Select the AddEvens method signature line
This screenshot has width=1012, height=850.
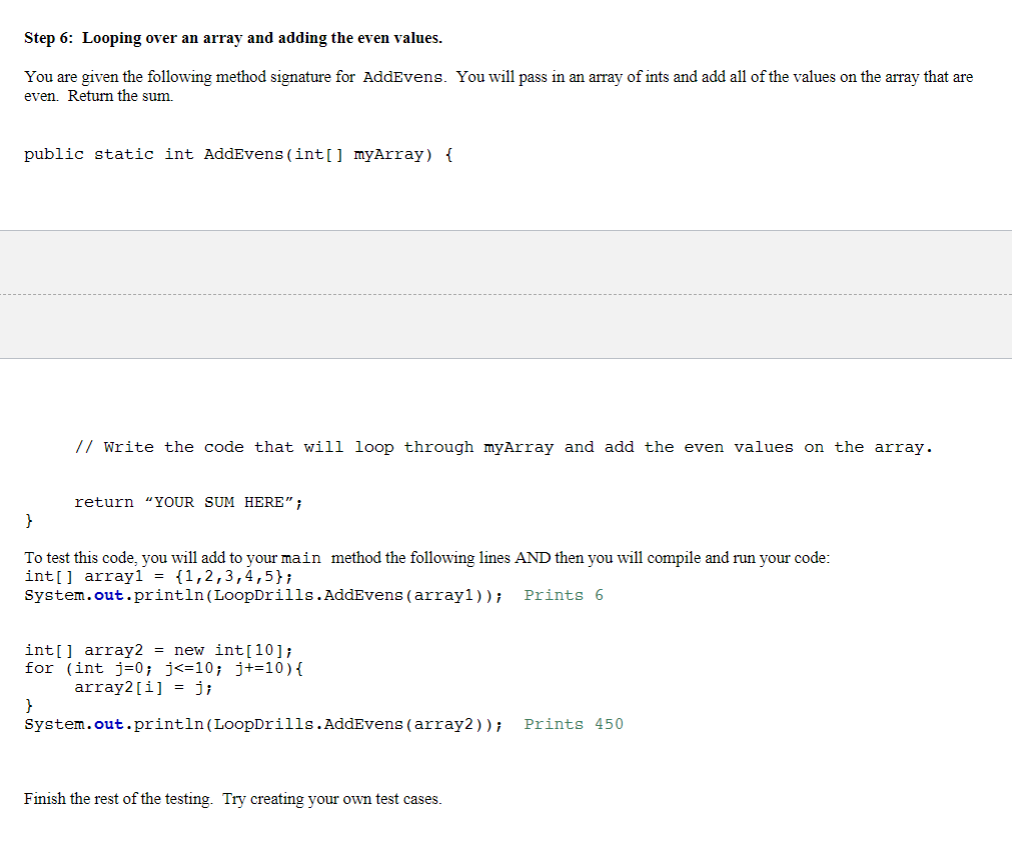[x=237, y=154]
